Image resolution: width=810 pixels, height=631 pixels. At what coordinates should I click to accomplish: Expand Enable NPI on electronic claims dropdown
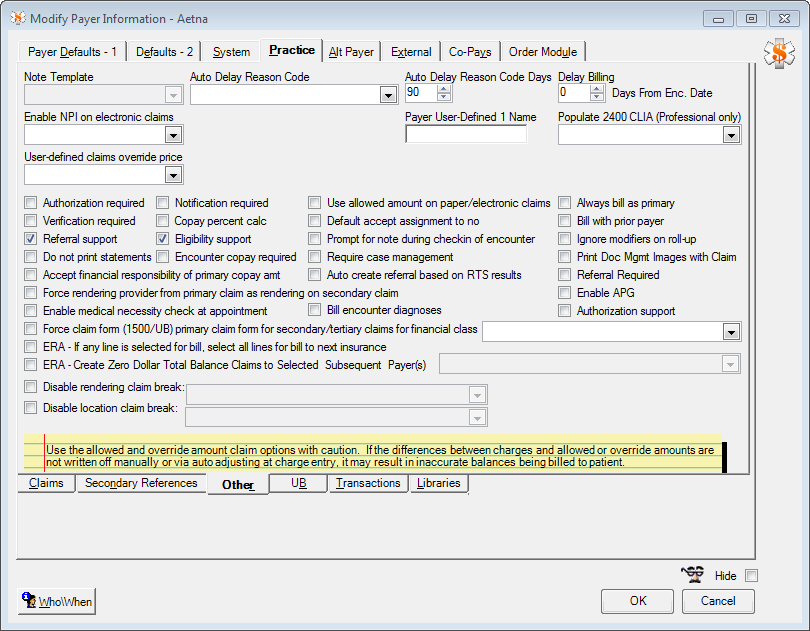pyautogui.click(x=174, y=135)
